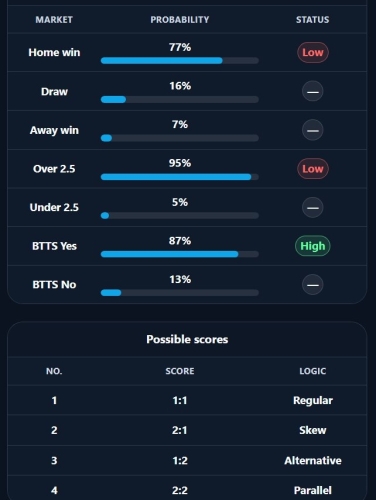Viewport: 376px width, 500px height.
Task: Click the Home win 77% probability bar
Action: click(180, 60)
